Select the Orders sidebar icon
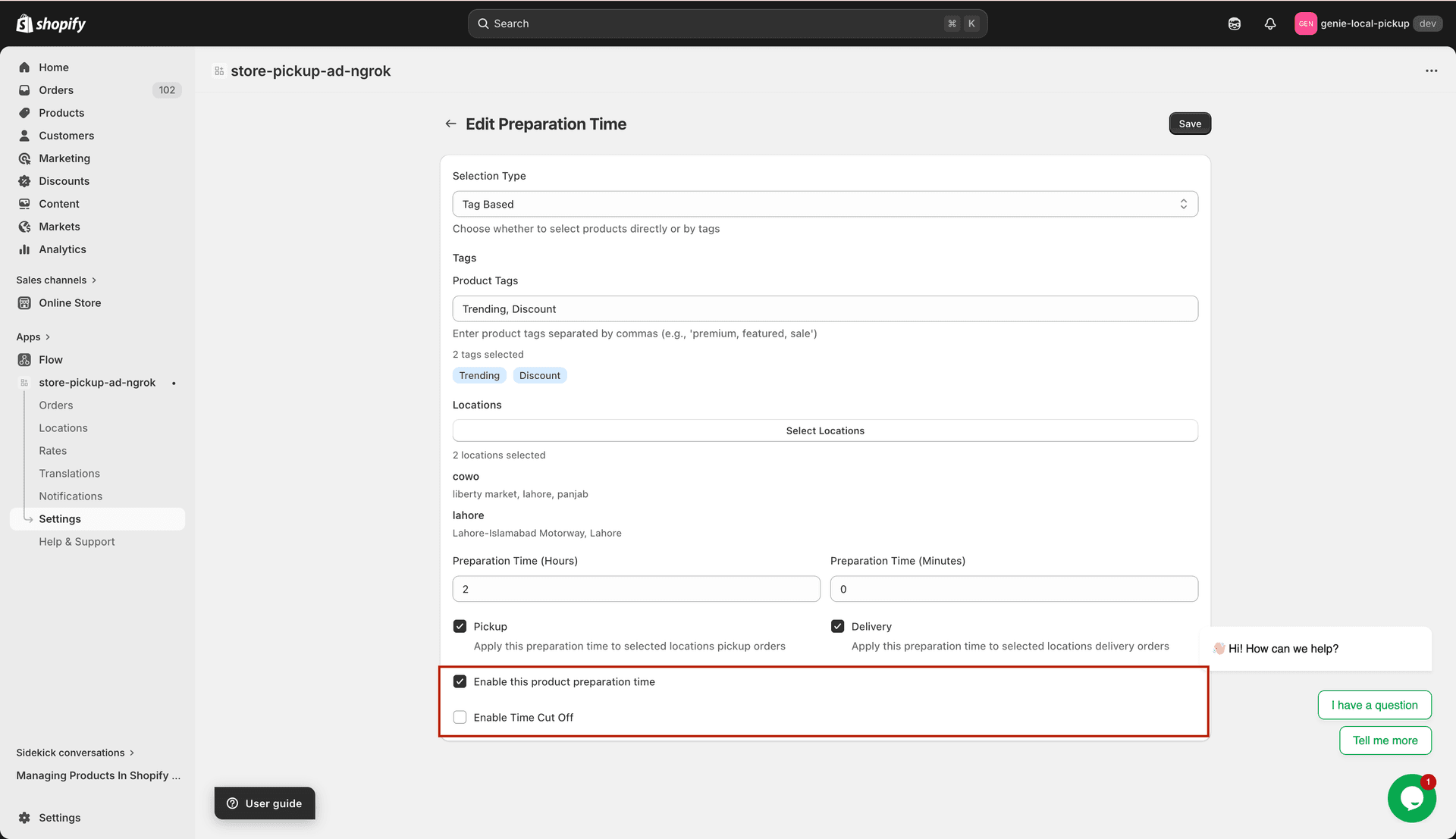 [x=24, y=90]
